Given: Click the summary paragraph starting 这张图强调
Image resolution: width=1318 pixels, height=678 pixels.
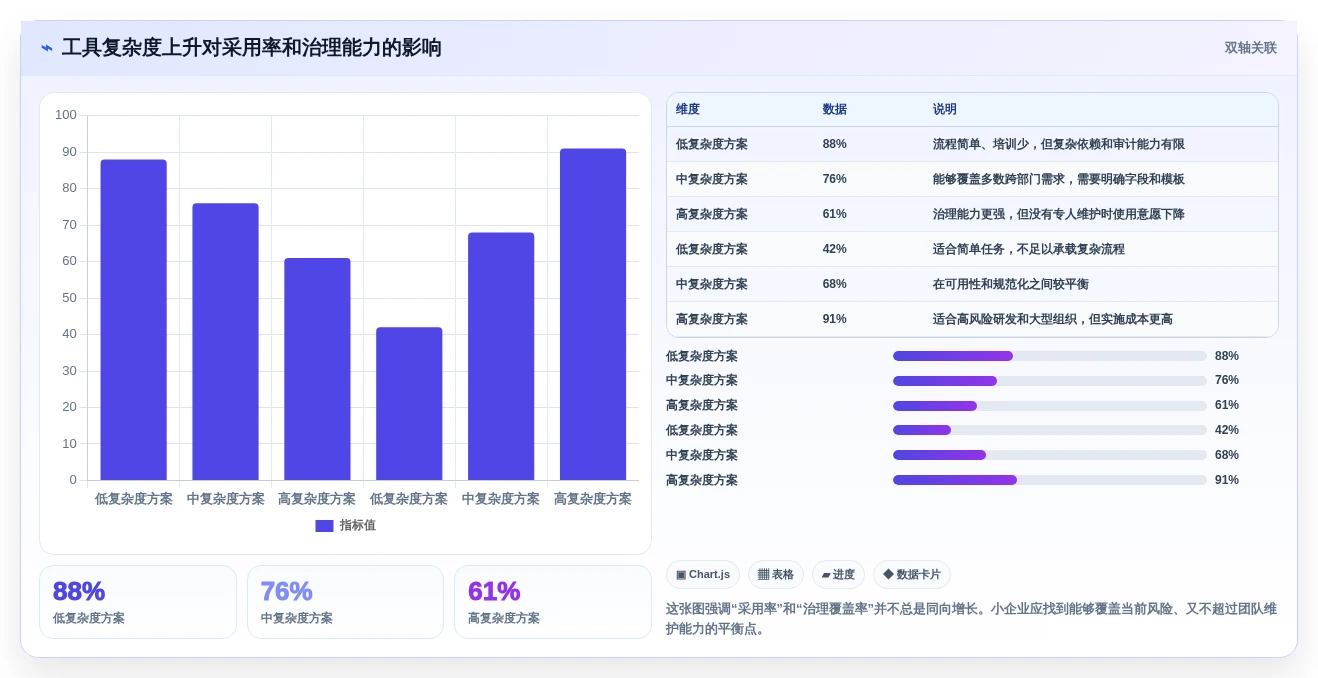Looking at the screenshot, I should (x=971, y=619).
